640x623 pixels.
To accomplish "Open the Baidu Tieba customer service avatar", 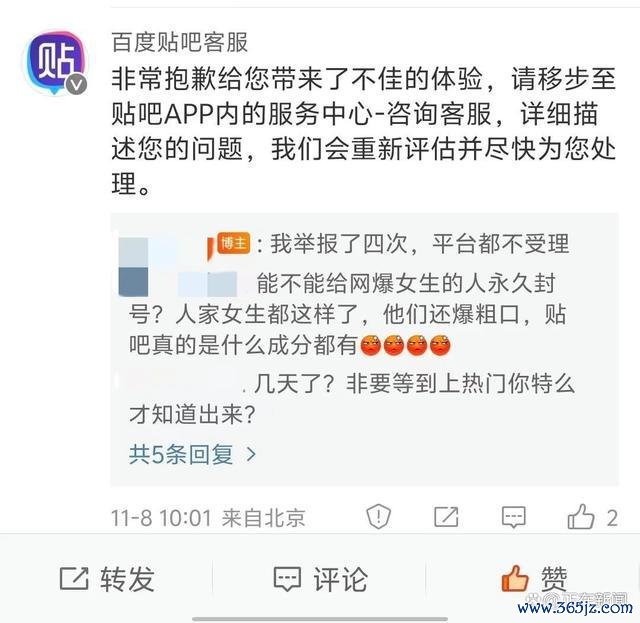I will click(x=54, y=62).
